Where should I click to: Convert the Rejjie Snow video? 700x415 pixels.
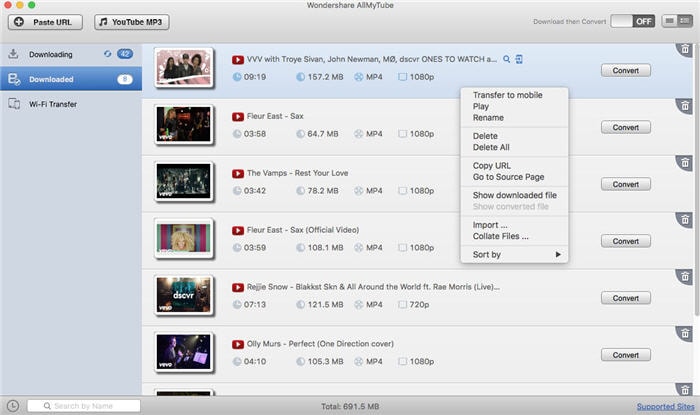pos(625,298)
